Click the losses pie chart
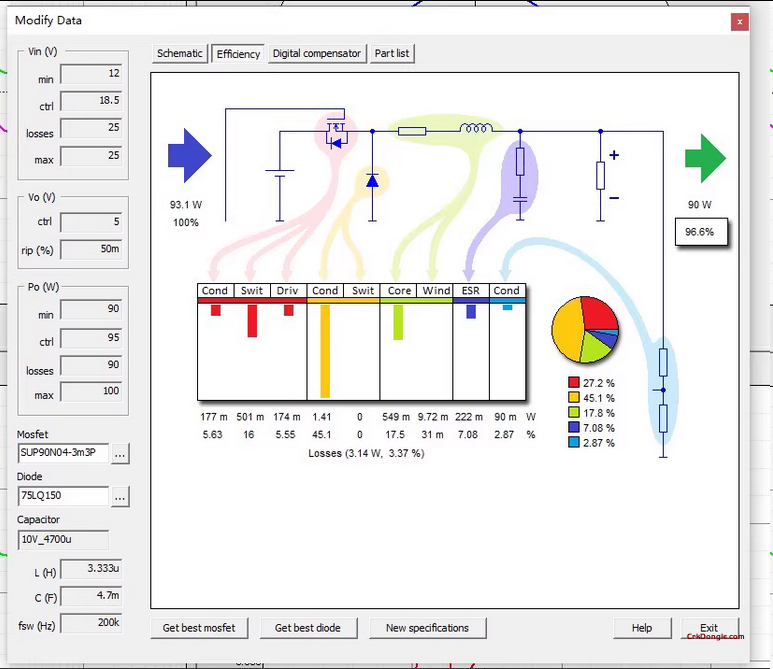 pos(586,329)
